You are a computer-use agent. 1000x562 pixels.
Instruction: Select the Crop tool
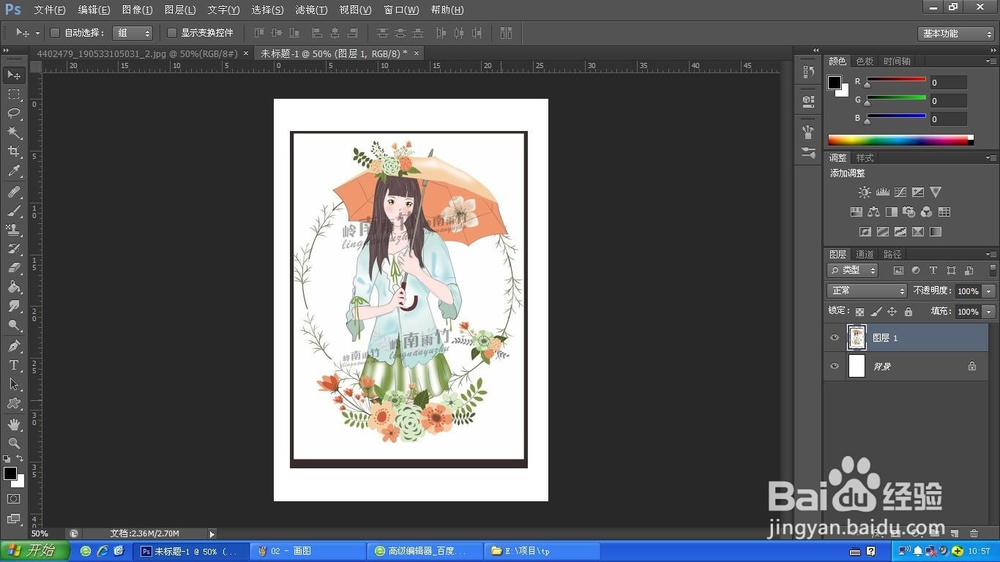pos(14,152)
